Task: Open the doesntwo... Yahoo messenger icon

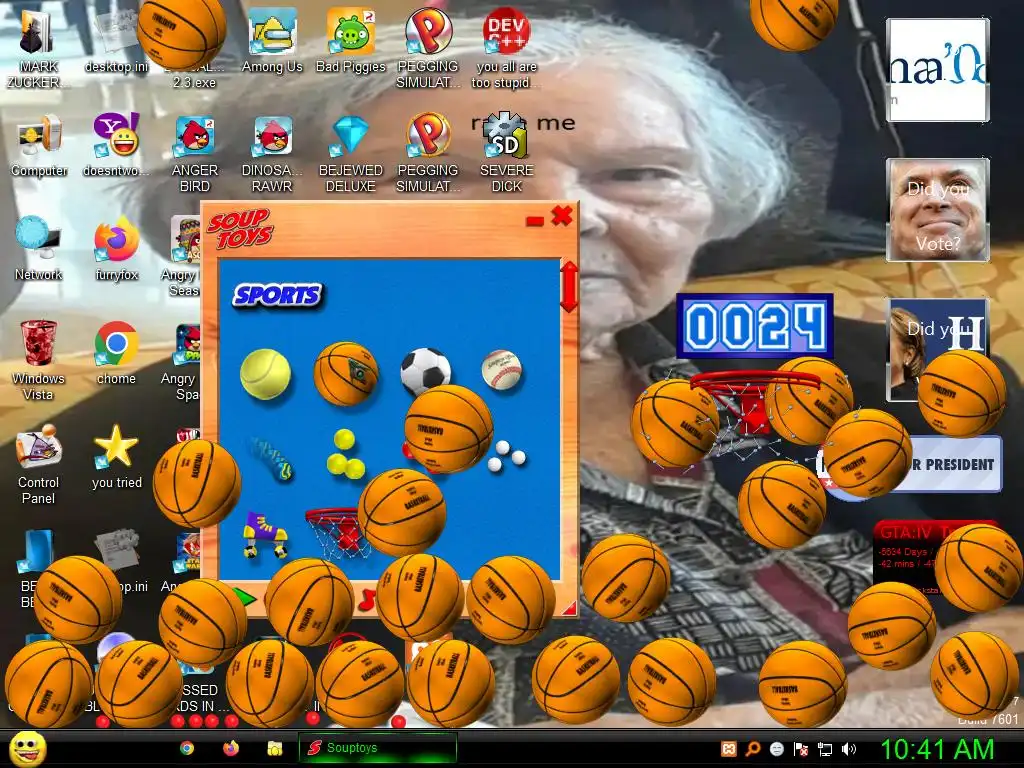Action: 116,145
